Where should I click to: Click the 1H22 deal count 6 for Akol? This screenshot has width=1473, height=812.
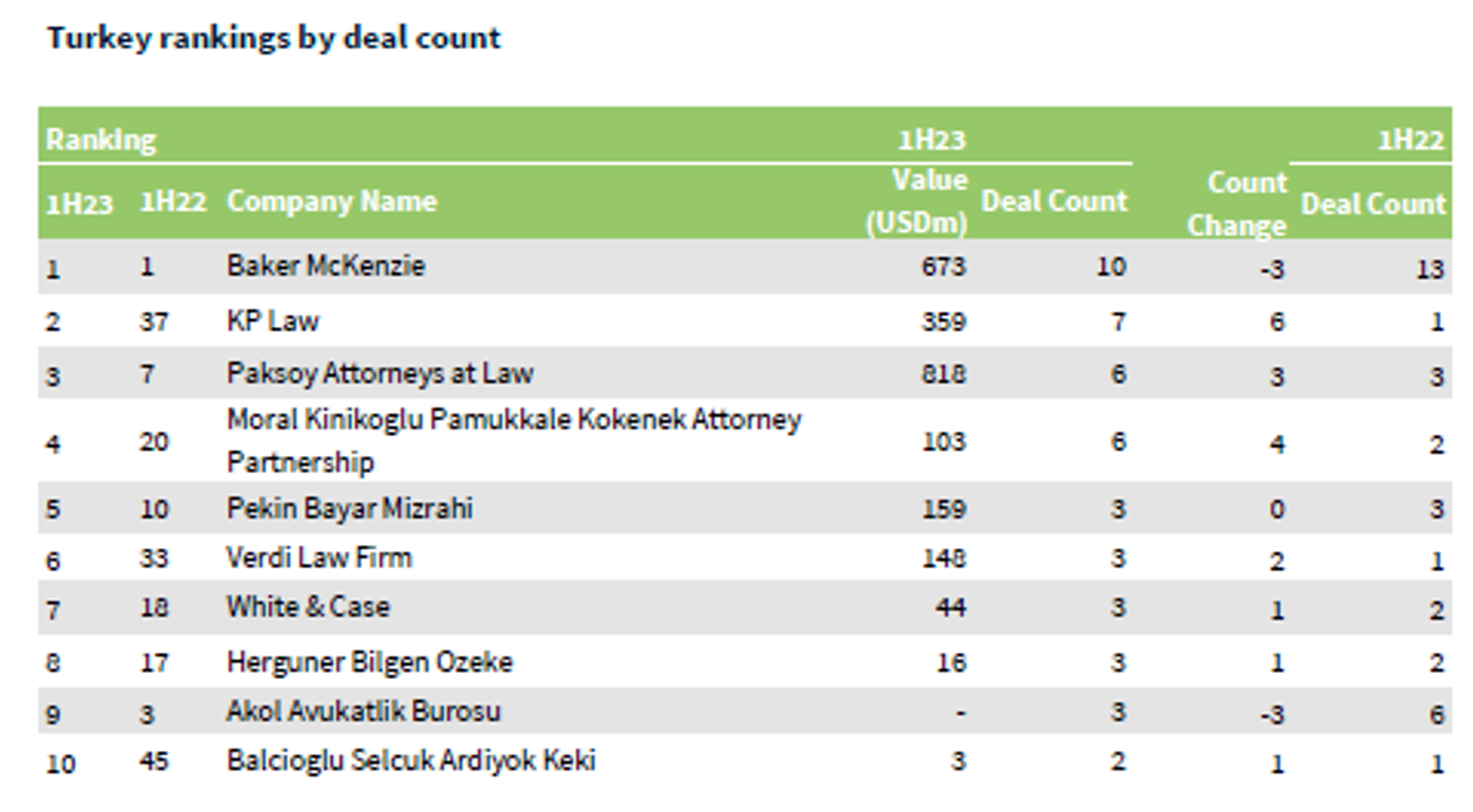(x=1437, y=715)
